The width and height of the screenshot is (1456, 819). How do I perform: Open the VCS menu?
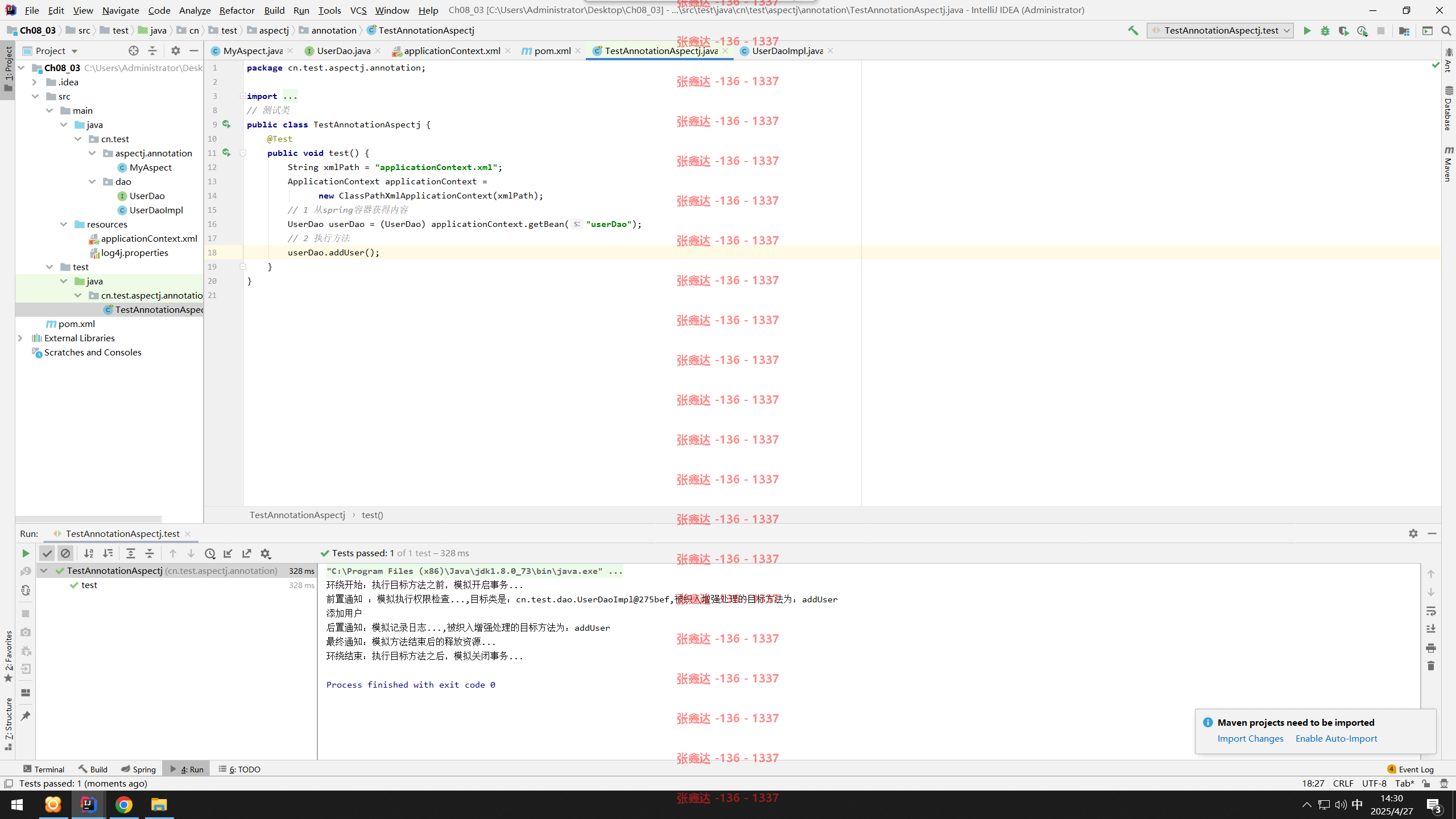pyautogui.click(x=358, y=10)
